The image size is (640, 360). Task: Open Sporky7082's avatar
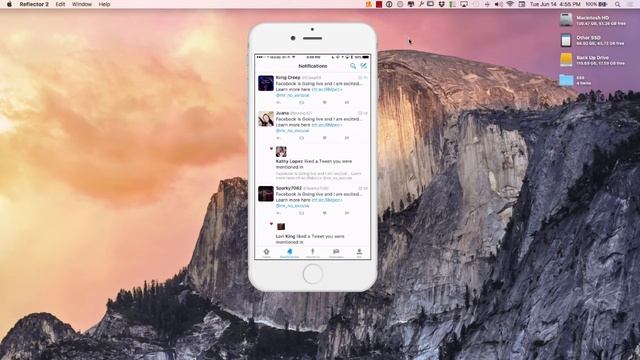[266, 193]
